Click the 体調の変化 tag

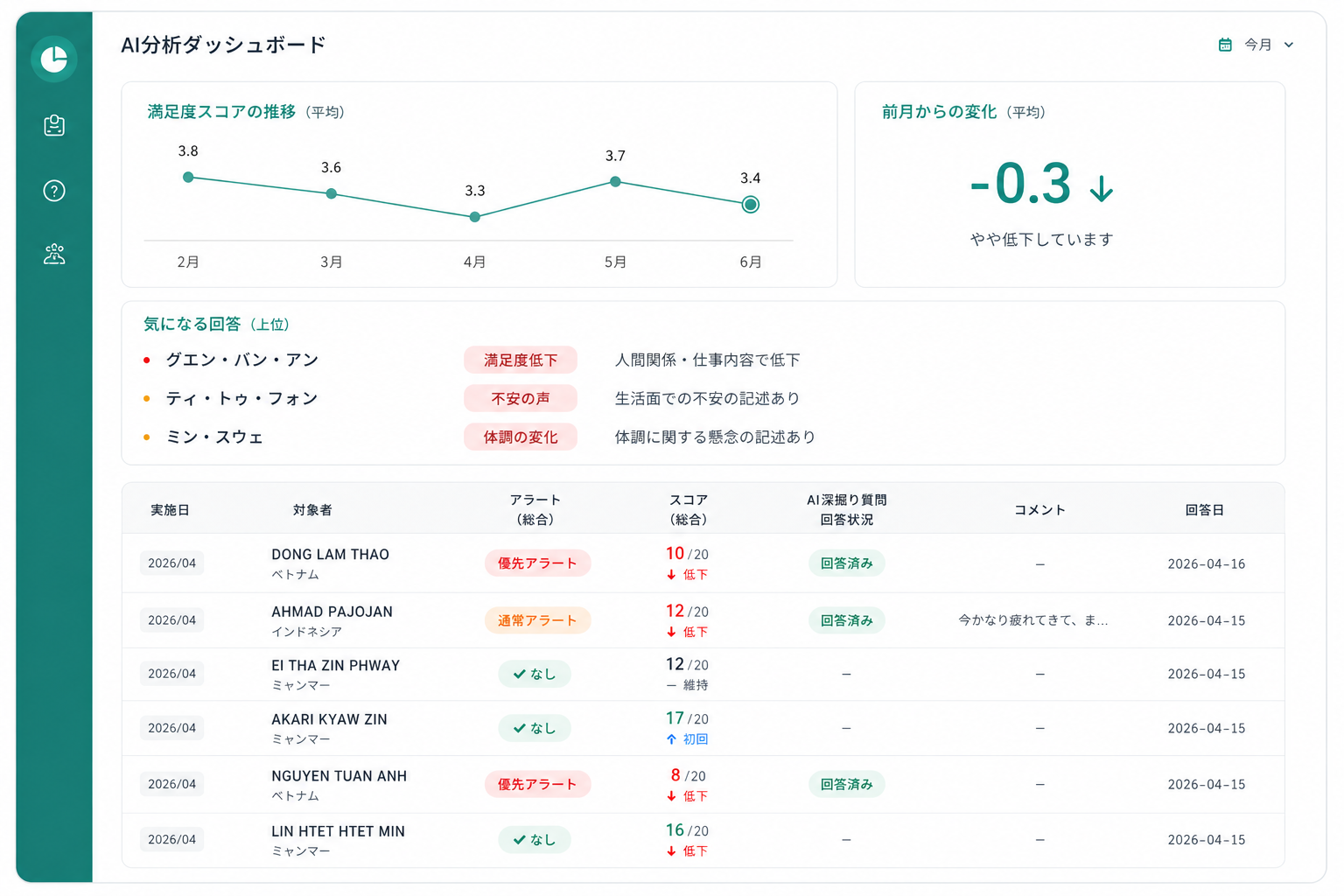tap(521, 437)
